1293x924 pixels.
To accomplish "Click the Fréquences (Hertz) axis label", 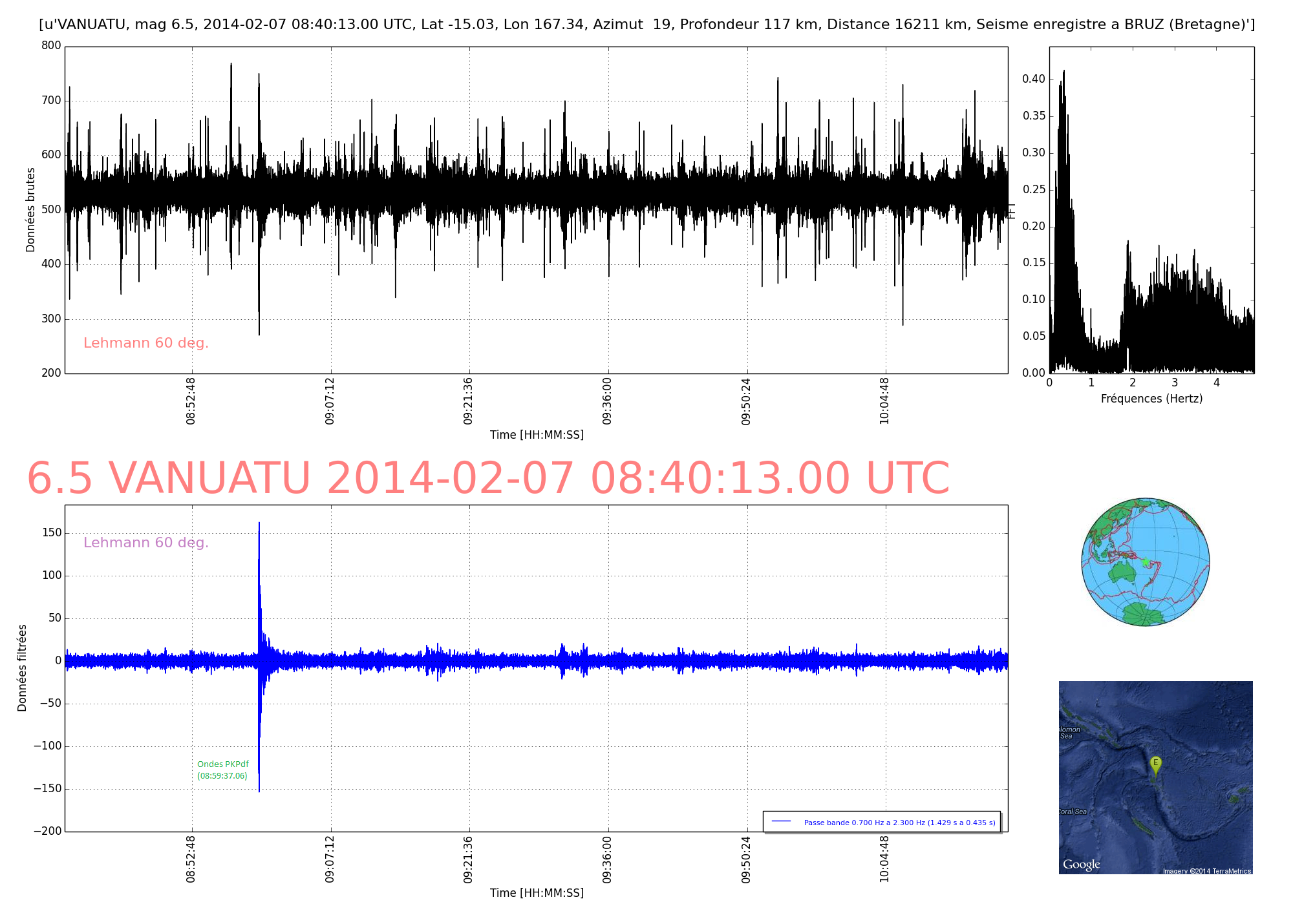I will [x=1151, y=399].
